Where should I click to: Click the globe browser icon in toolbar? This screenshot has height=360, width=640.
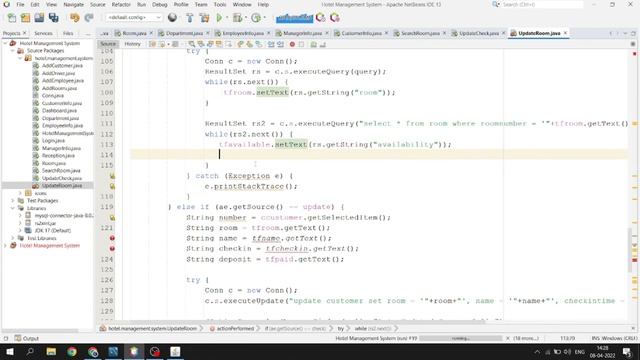tap(172, 18)
